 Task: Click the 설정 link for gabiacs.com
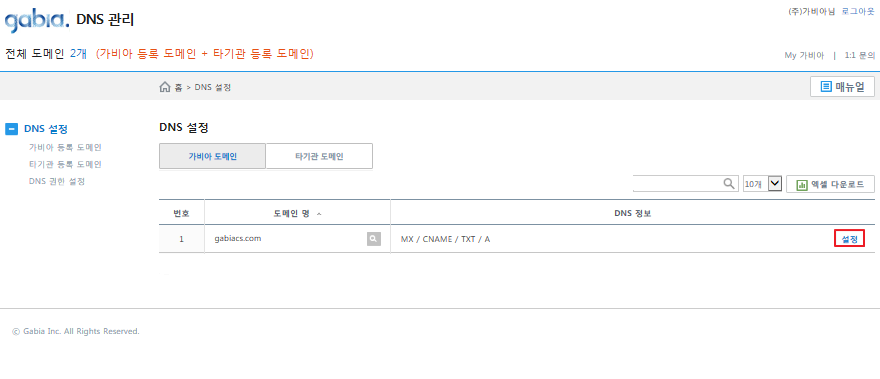click(x=850, y=239)
